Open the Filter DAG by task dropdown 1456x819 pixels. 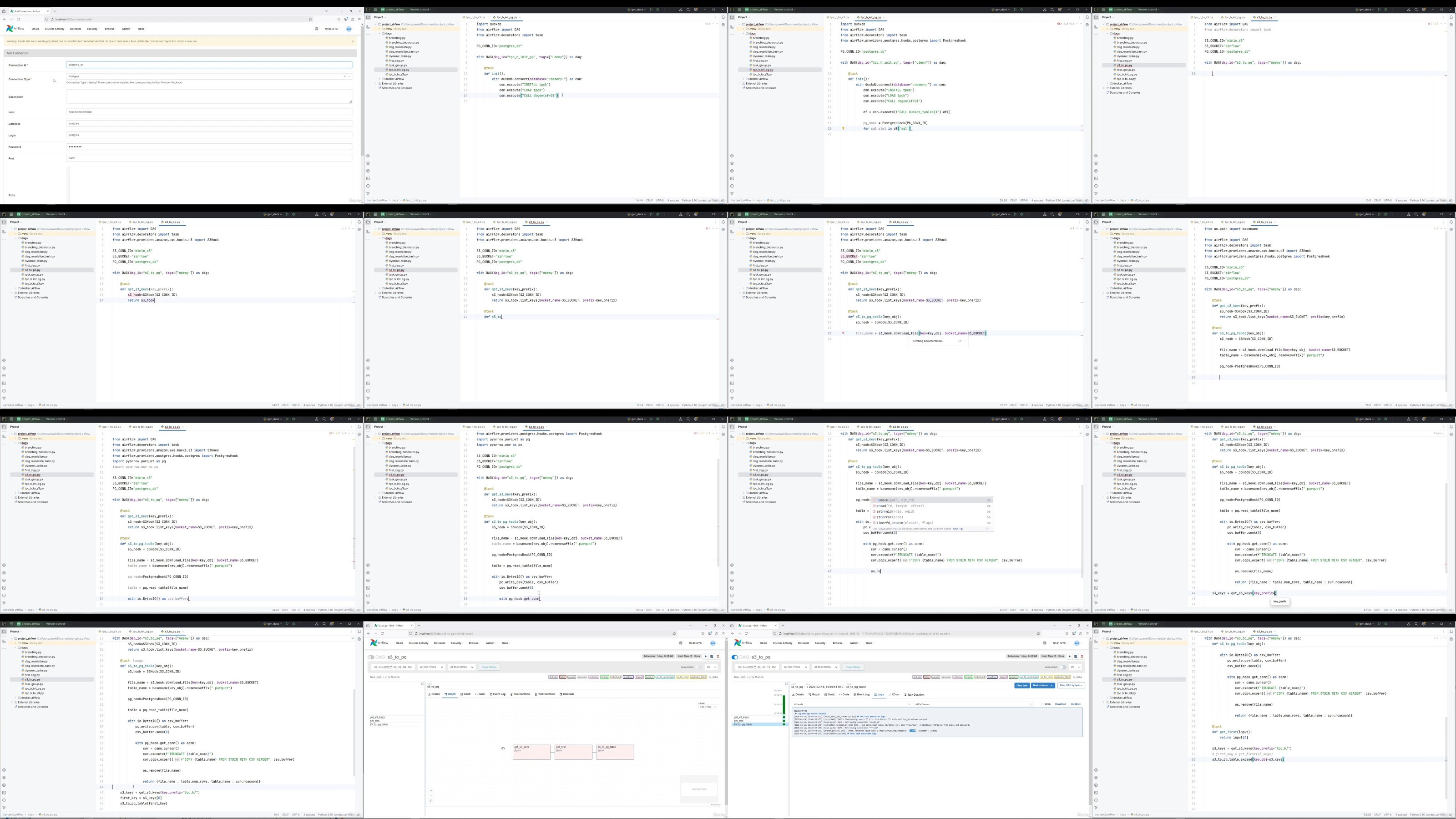pyautogui.click(x=1071, y=686)
